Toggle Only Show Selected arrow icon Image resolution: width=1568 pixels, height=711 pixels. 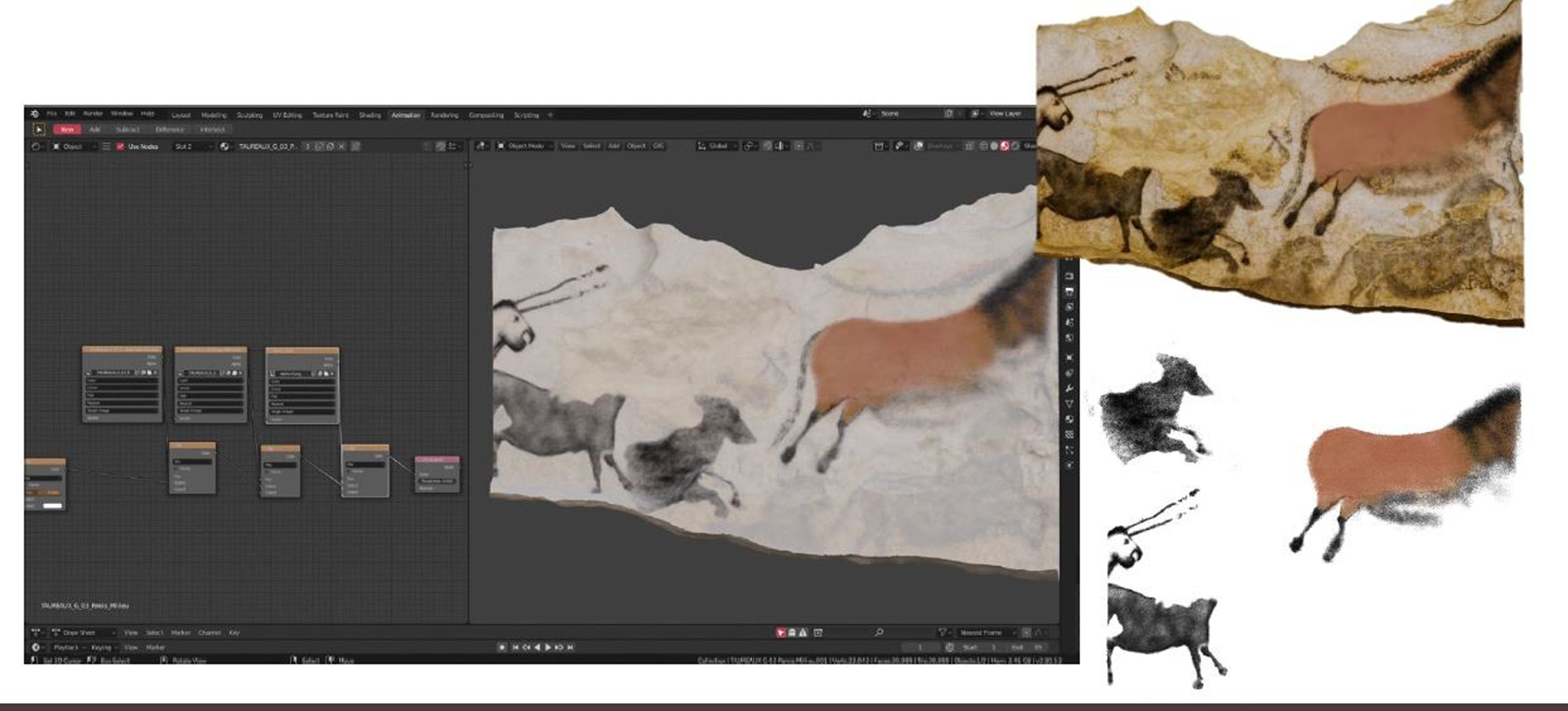coord(781,633)
